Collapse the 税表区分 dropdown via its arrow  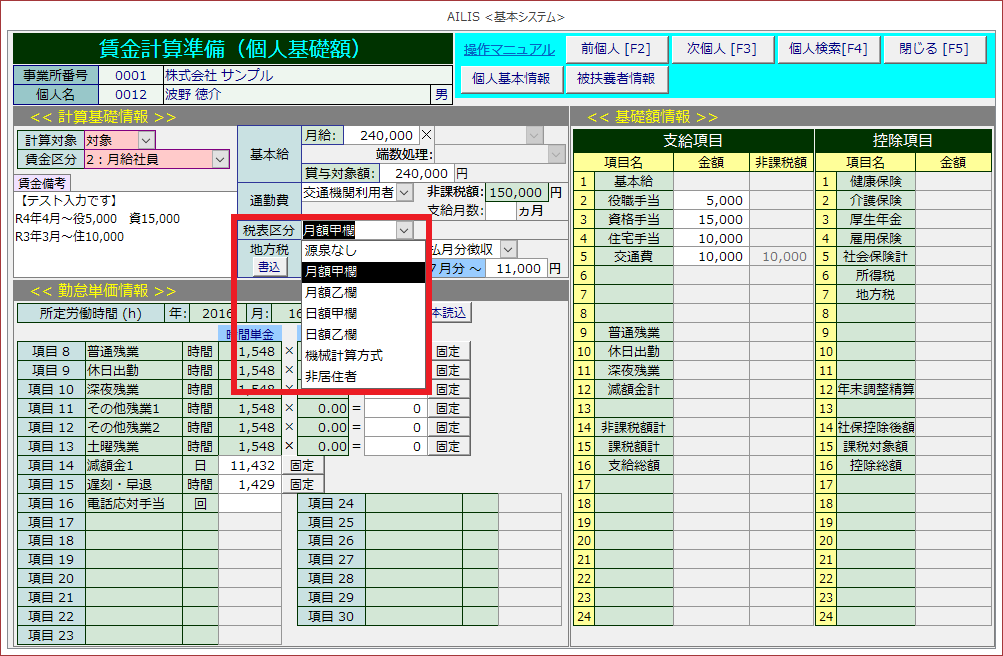(403, 230)
